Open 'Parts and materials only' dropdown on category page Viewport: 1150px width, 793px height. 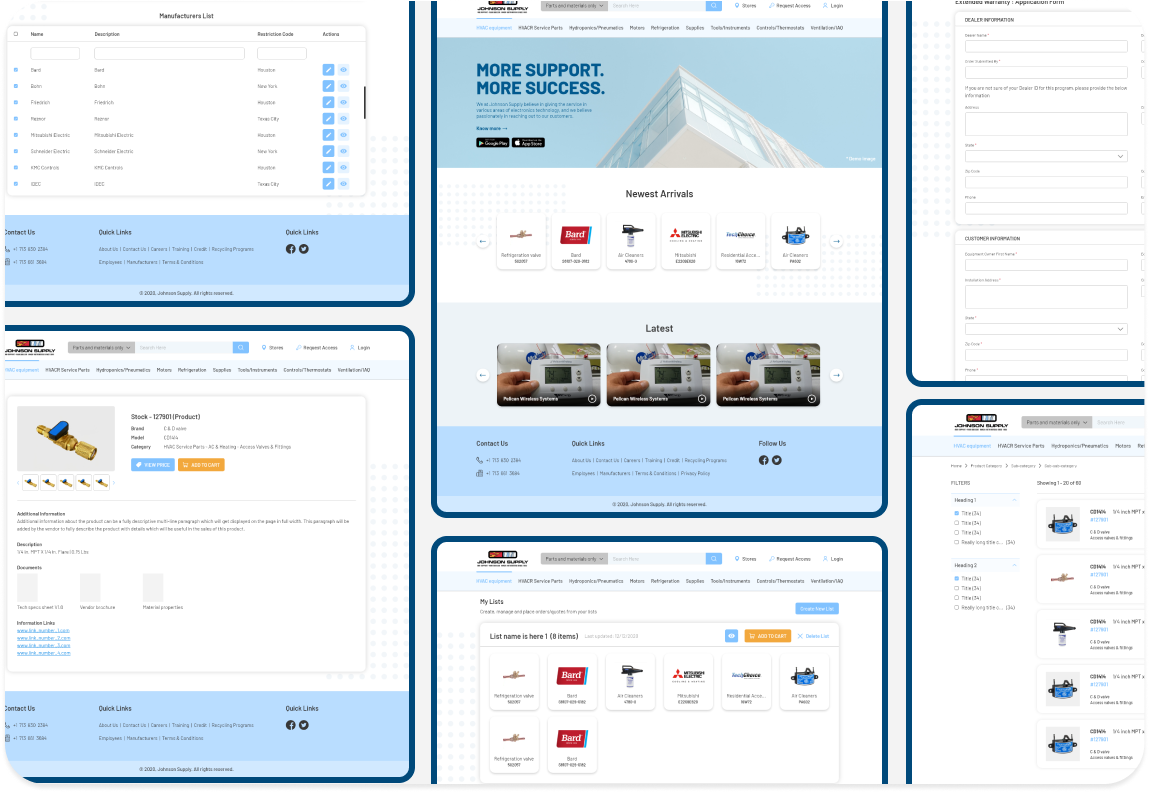coord(1056,423)
